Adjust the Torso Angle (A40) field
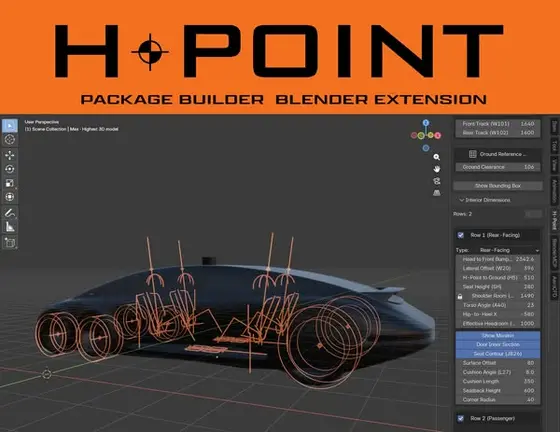 498,305
